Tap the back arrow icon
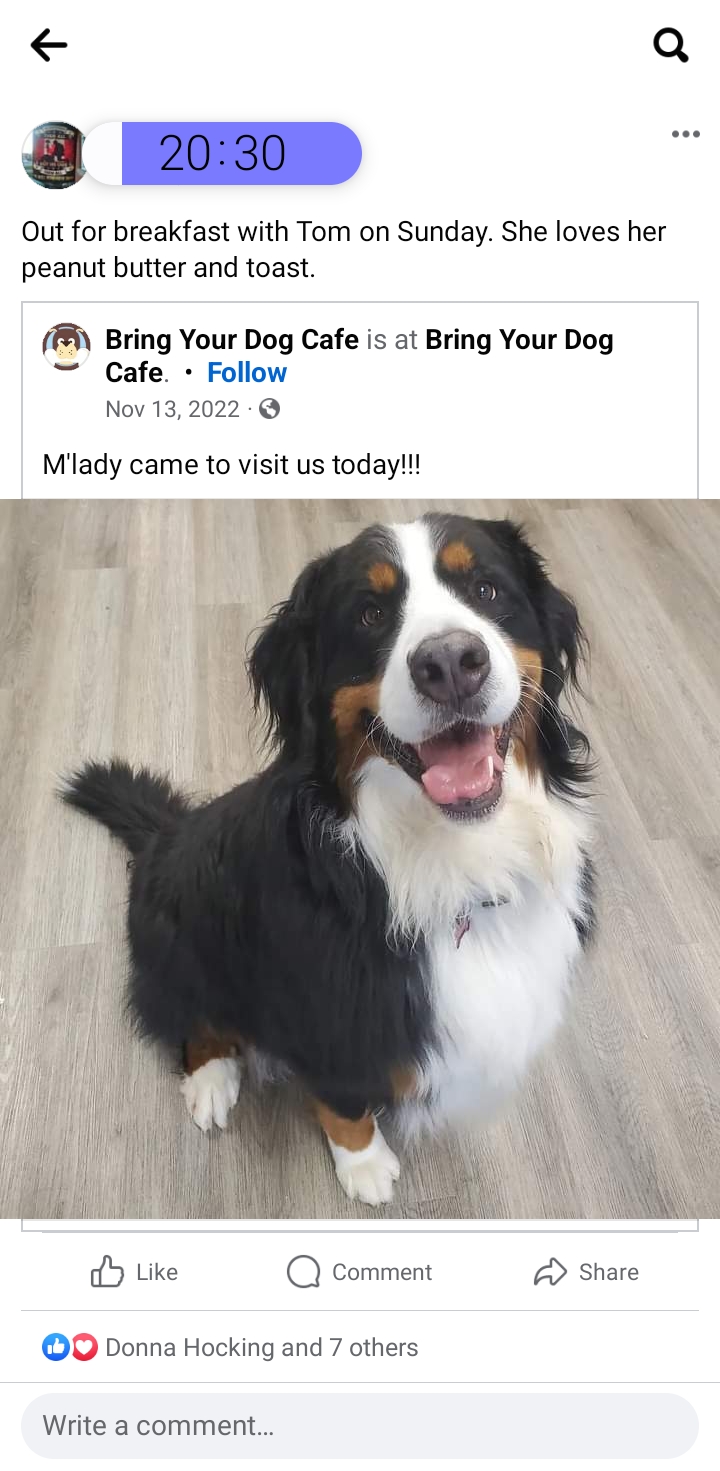 [x=48, y=44]
